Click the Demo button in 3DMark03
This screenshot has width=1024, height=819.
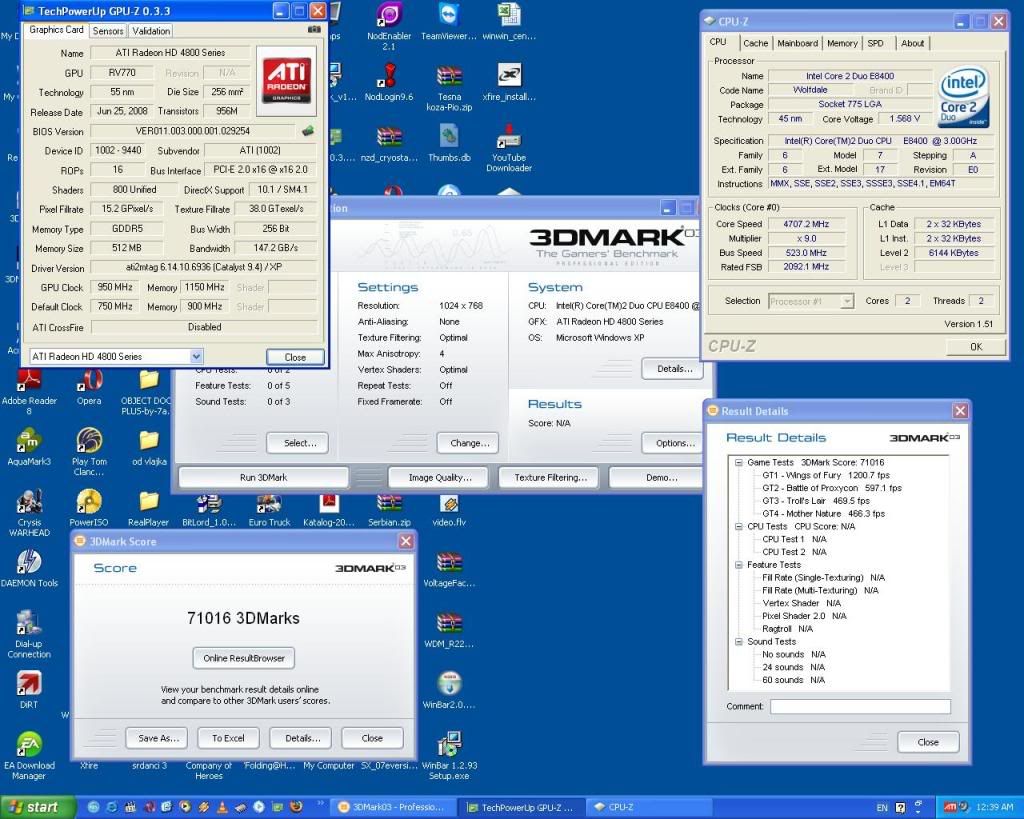pyautogui.click(x=657, y=477)
